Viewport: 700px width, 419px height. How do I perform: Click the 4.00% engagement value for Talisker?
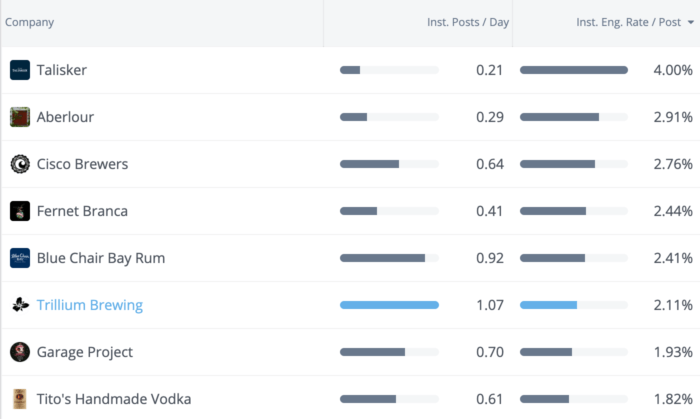pos(672,70)
